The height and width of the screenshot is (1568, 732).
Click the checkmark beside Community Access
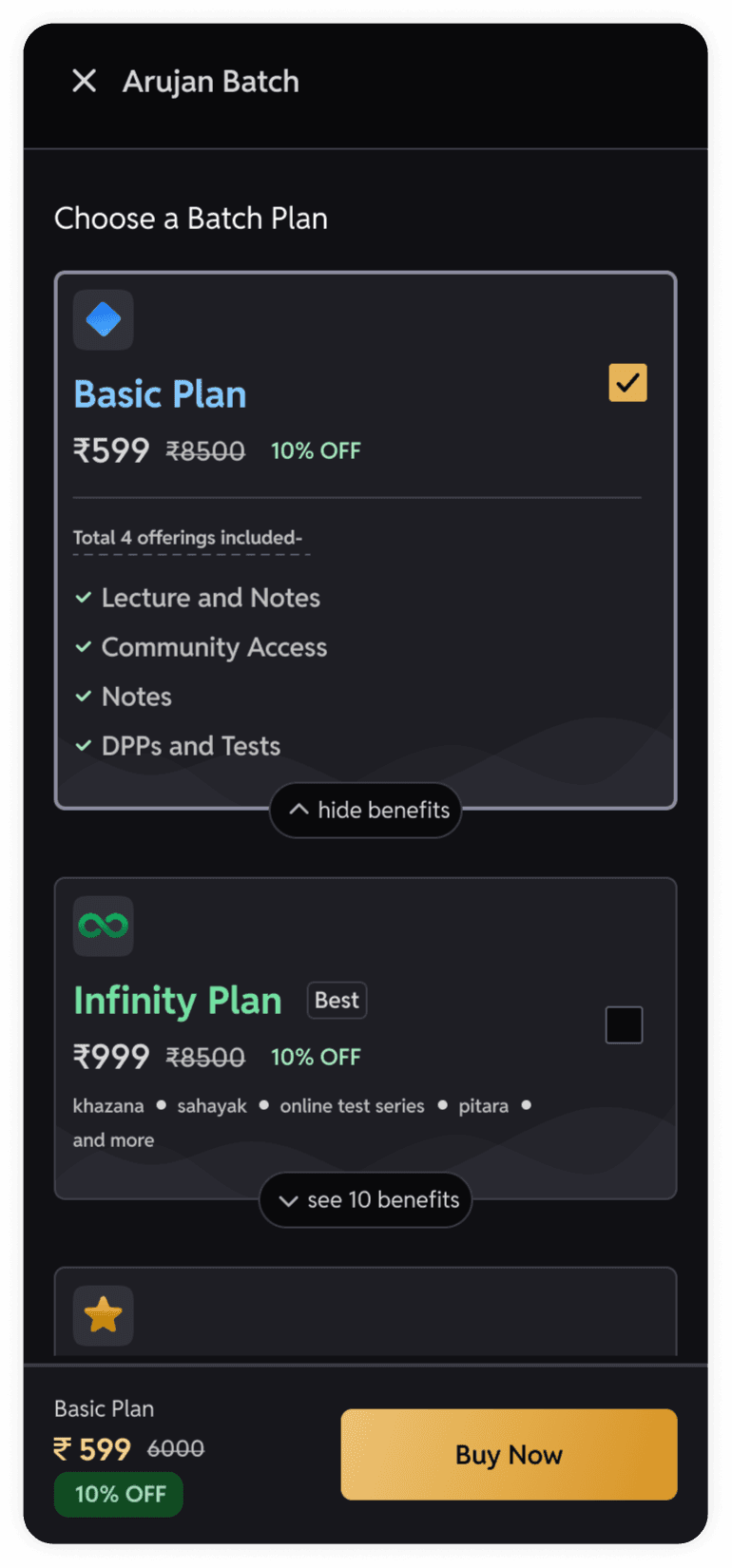84,647
